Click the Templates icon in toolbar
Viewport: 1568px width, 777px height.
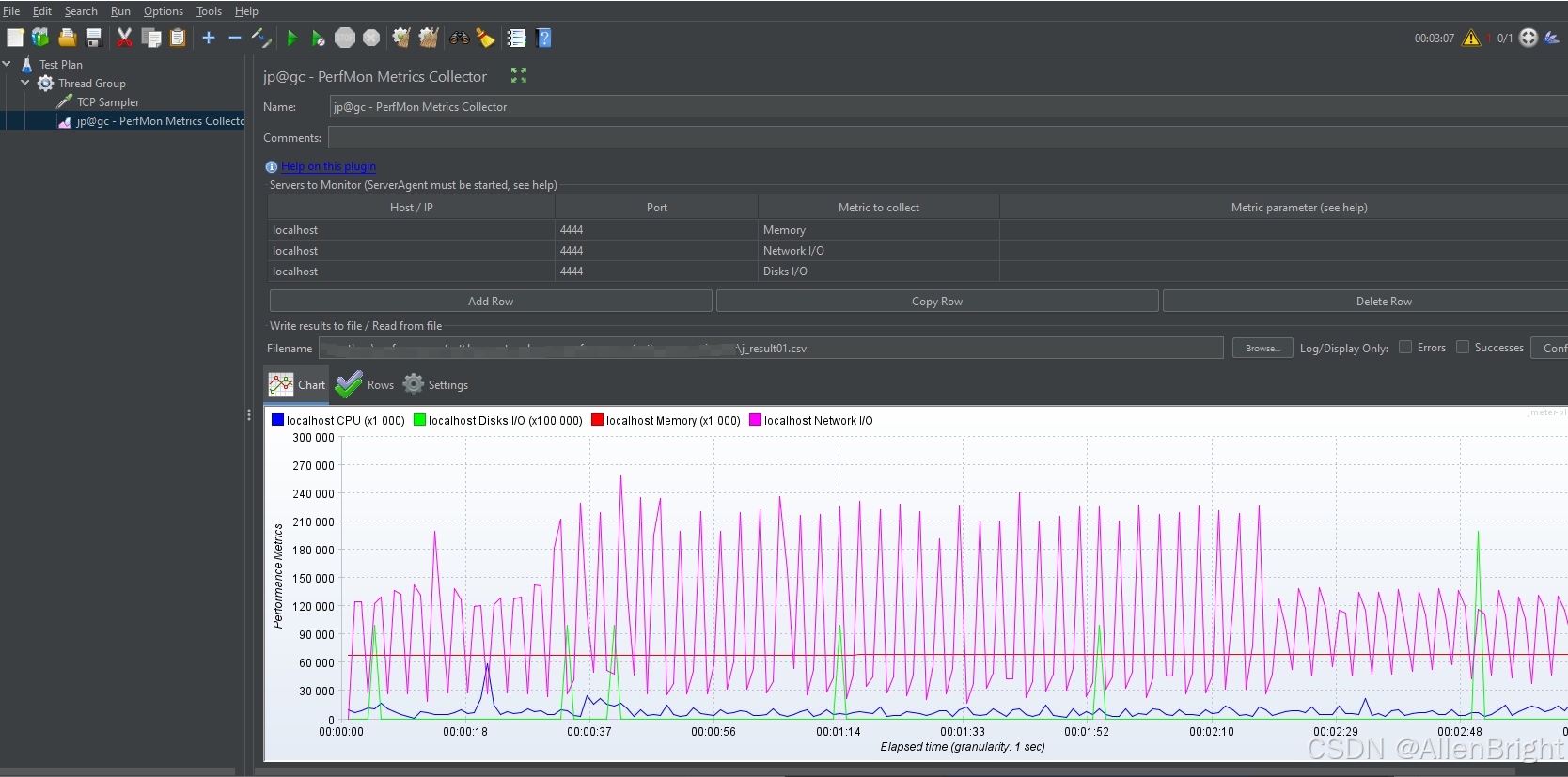(39, 38)
